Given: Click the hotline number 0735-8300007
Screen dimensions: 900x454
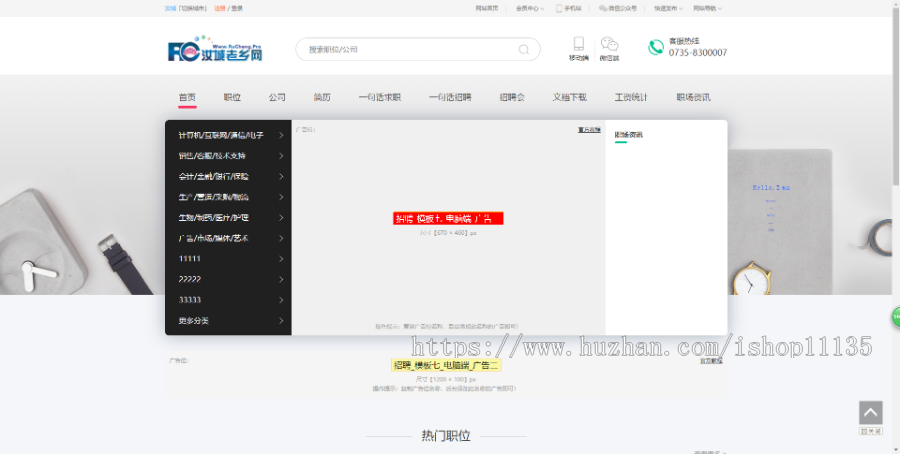Looking at the screenshot, I should click(697, 53).
